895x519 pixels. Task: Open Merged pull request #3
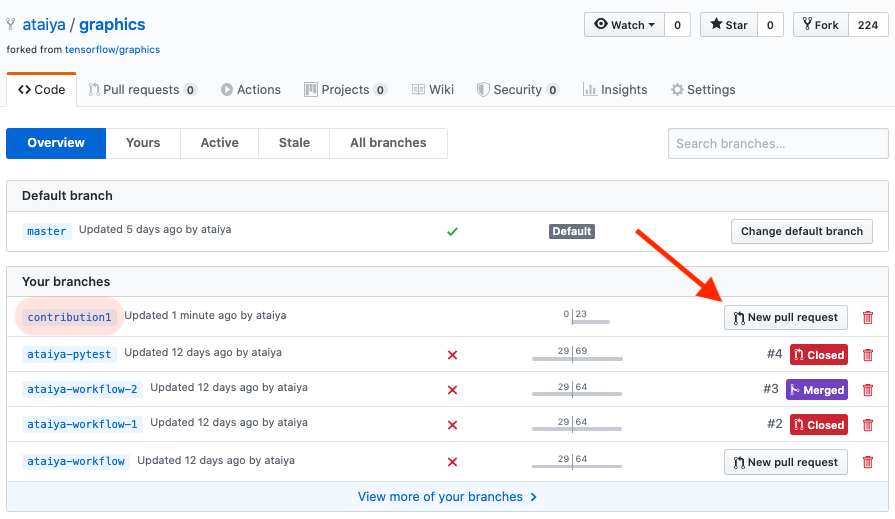click(x=817, y=390)
